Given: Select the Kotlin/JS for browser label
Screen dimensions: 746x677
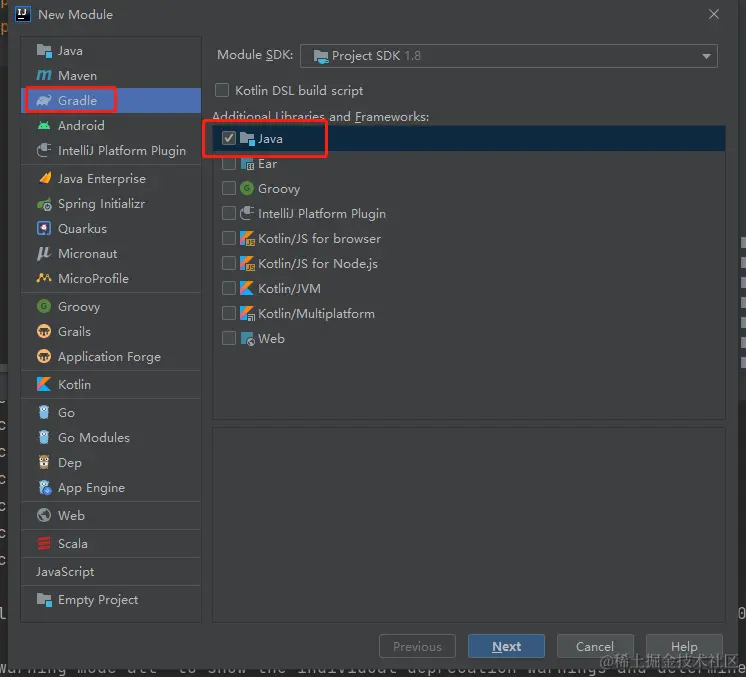Looking at the screenshot, I should (x=319, y=238).
